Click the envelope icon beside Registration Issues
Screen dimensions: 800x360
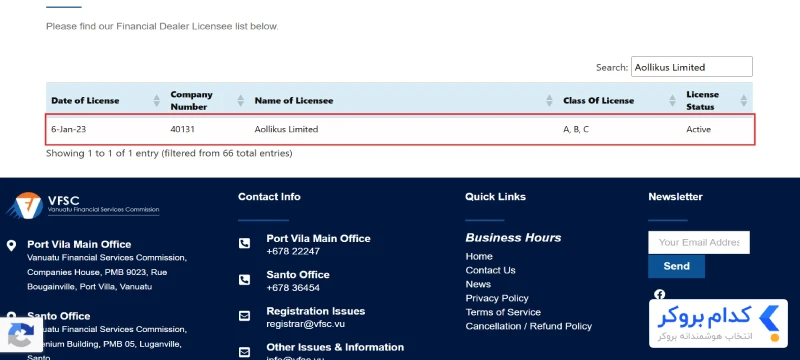click(x=244, y=316)
